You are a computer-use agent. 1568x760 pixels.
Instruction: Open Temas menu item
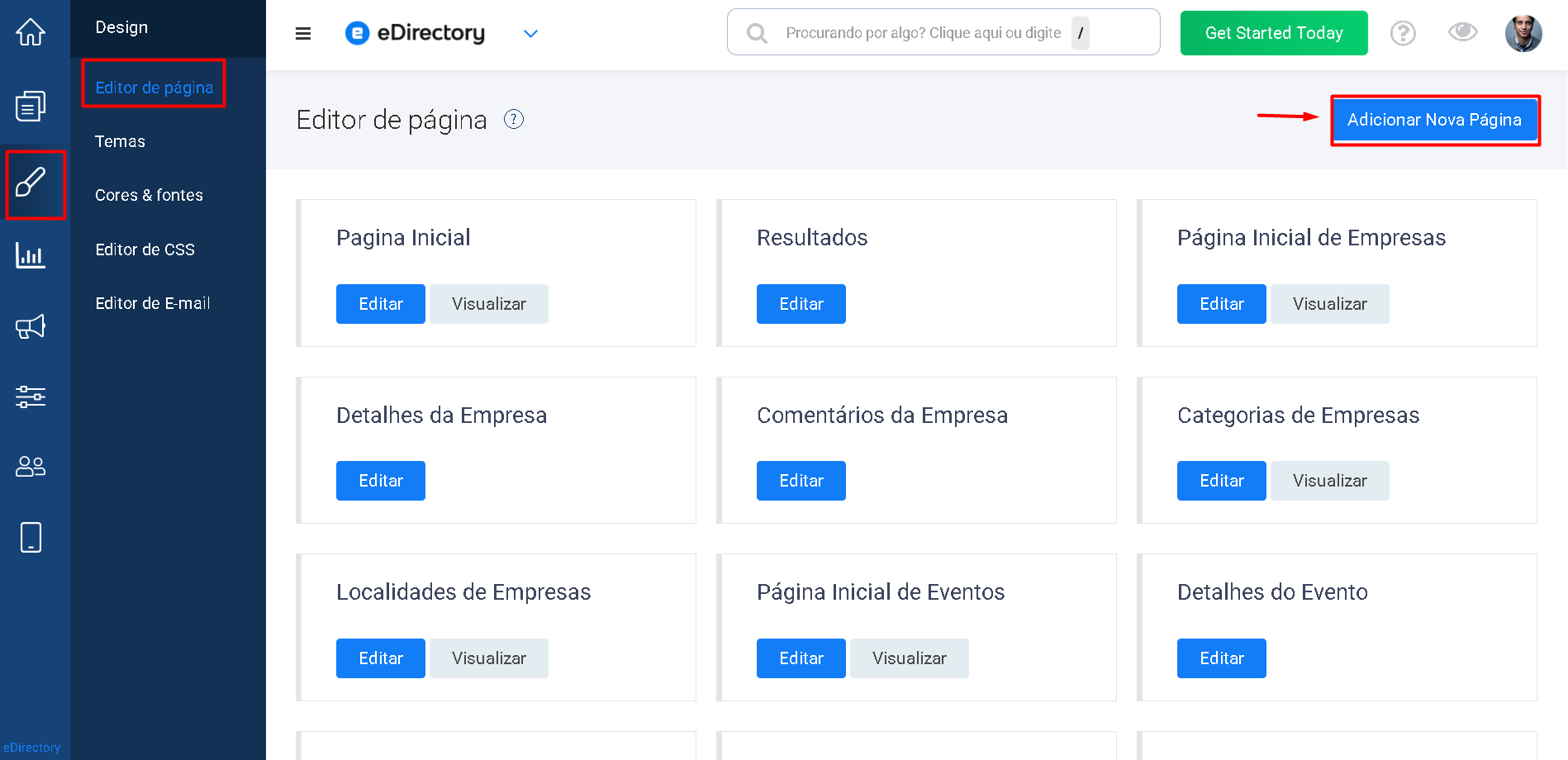tap(120, 141)
